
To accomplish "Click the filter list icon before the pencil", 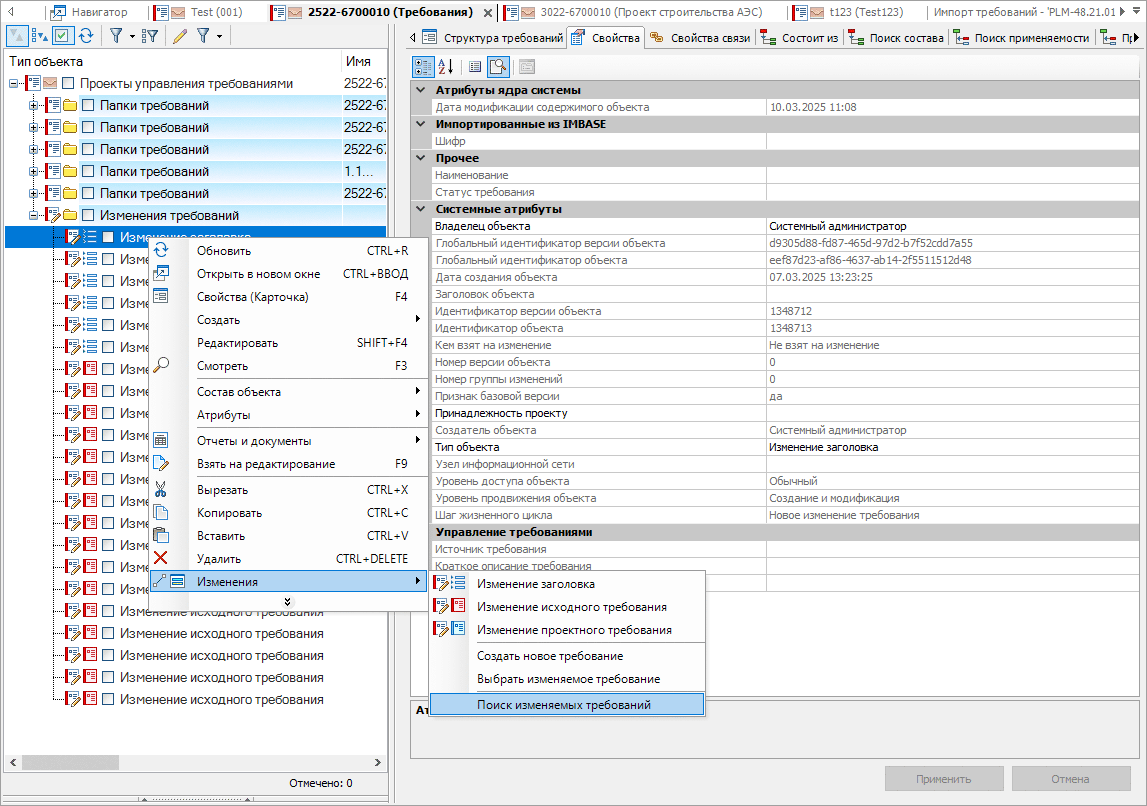I will [150, 36].
